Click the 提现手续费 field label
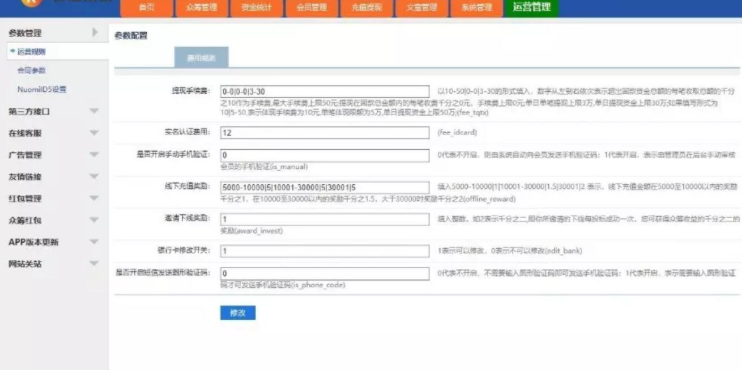Viewport: 744px width, 370px height. [191, 91]
